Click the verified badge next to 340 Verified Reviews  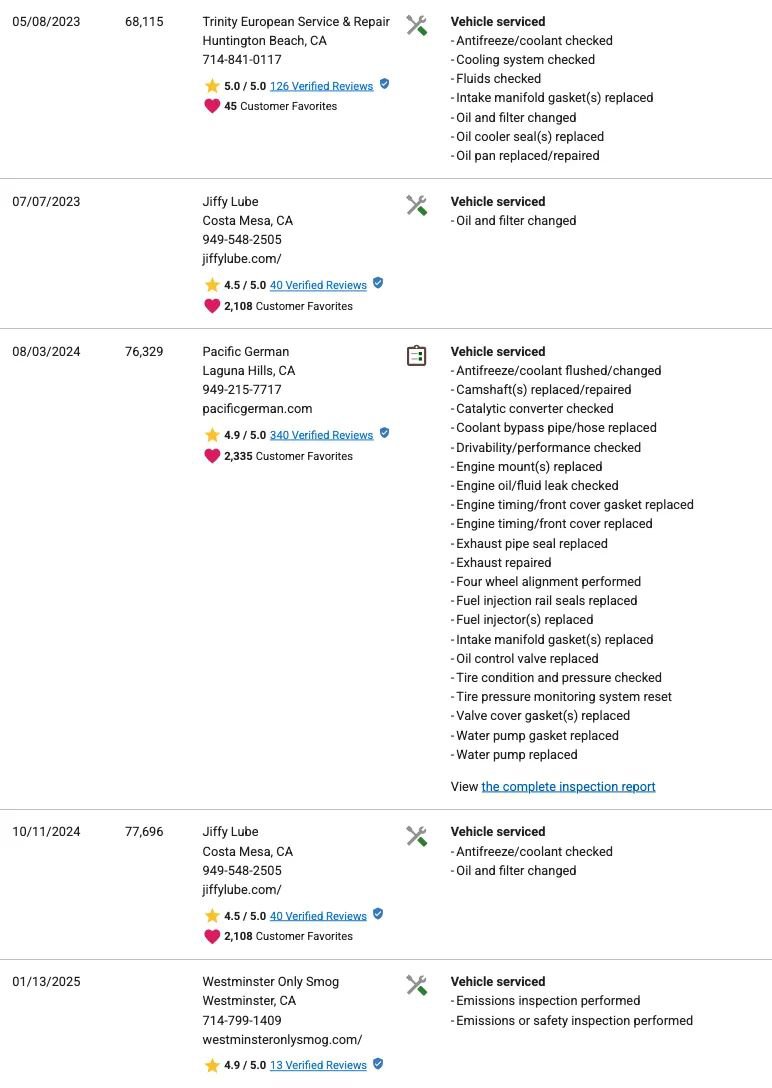click(x=385, y=434)
